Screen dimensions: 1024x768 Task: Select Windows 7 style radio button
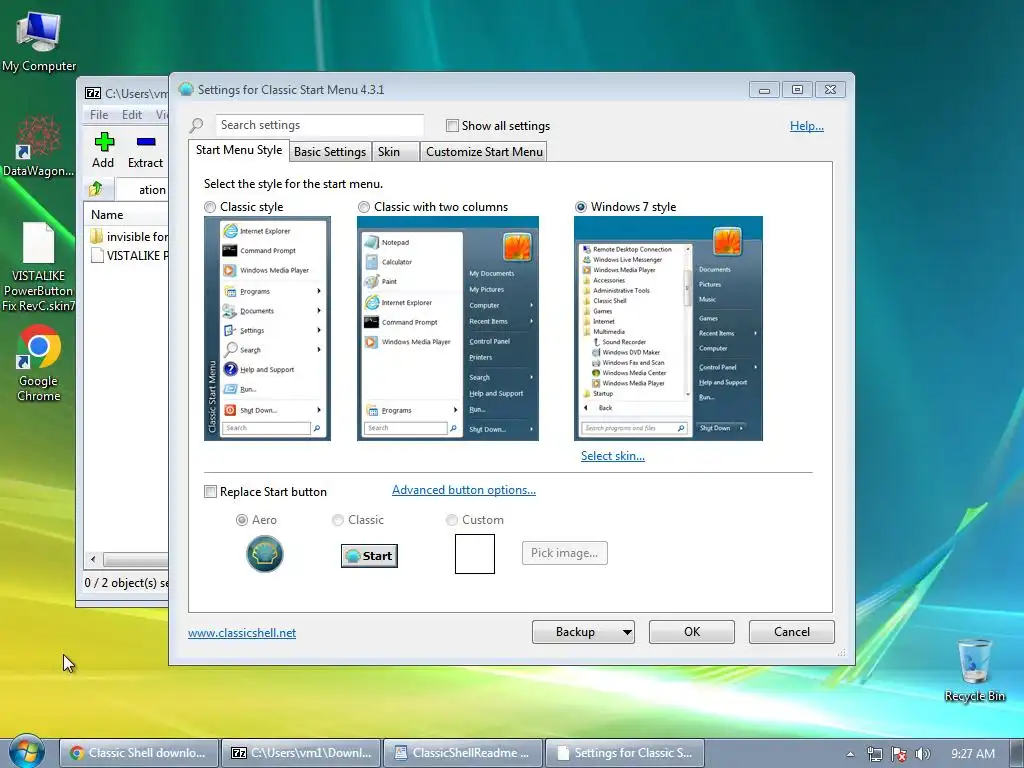pos(581,207)
